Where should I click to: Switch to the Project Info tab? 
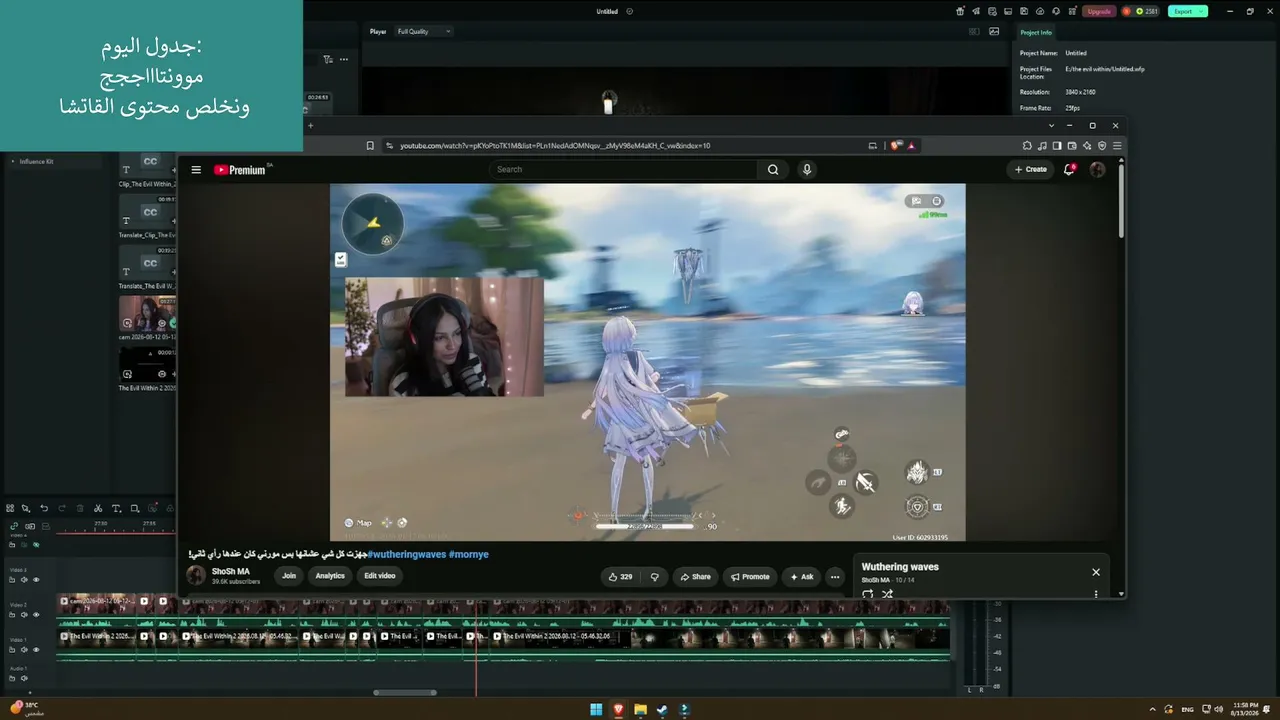pos(1036,33)
